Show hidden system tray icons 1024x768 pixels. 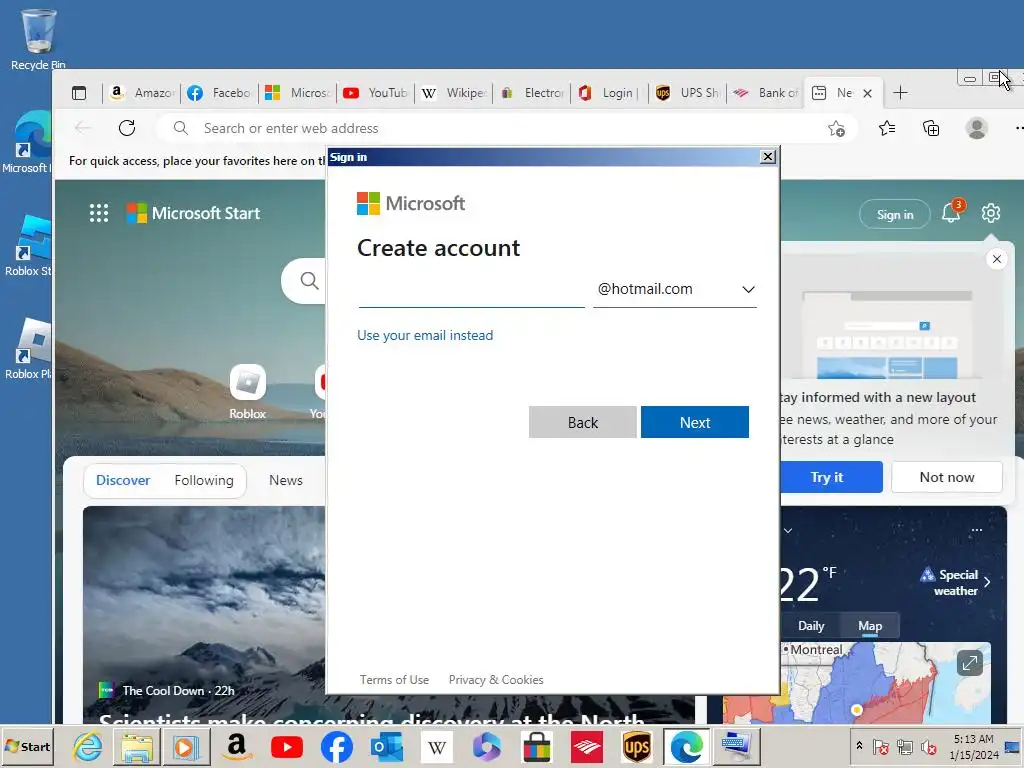point(859,746)
